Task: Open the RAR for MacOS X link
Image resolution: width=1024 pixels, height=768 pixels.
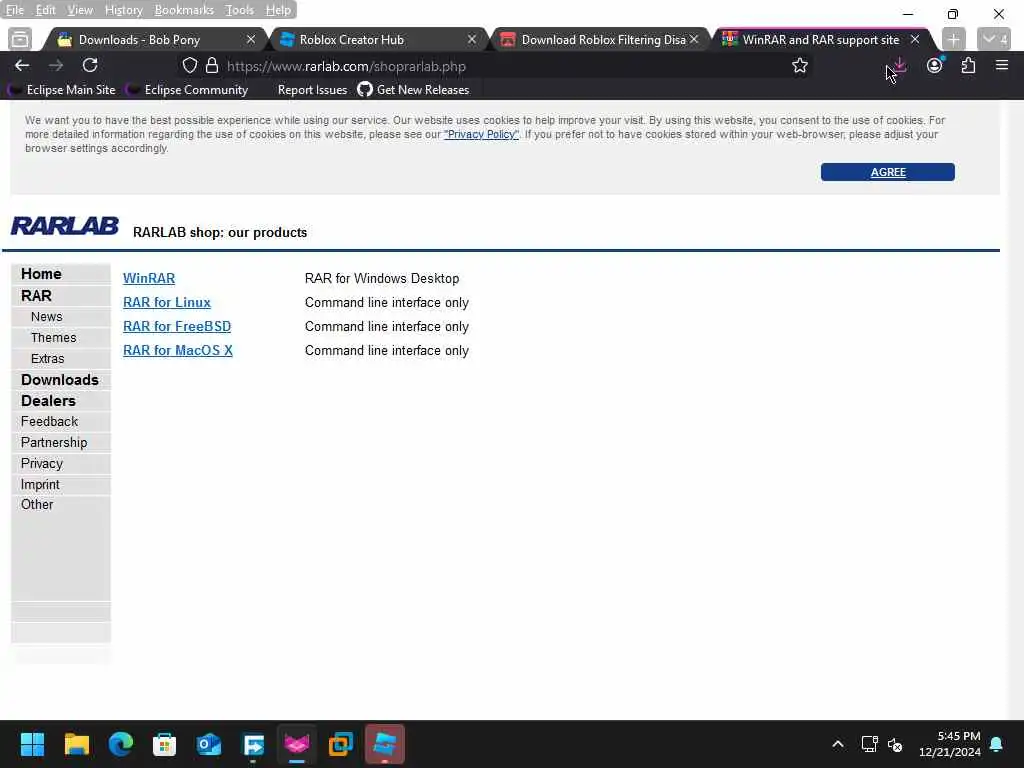Action: (178, 351)
